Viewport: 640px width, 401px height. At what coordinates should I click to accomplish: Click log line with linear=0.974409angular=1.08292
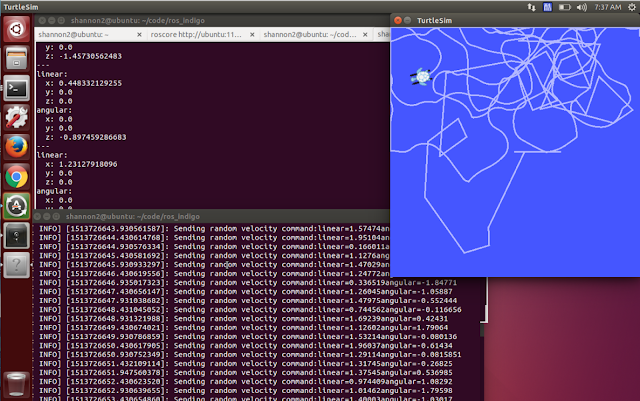click(x=246, y=381)
